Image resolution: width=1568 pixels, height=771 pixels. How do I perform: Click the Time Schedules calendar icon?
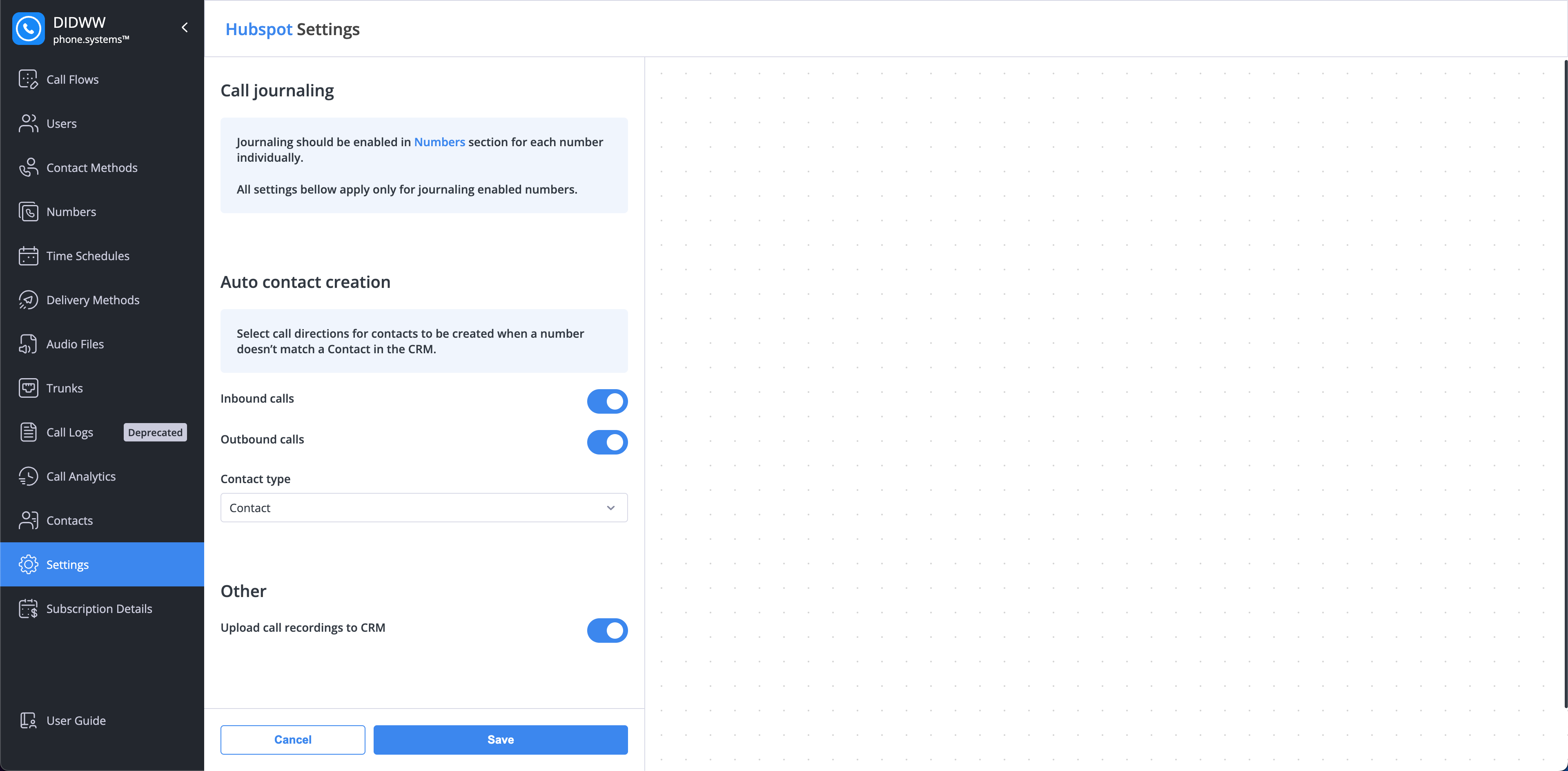click(x=28, y=256)
